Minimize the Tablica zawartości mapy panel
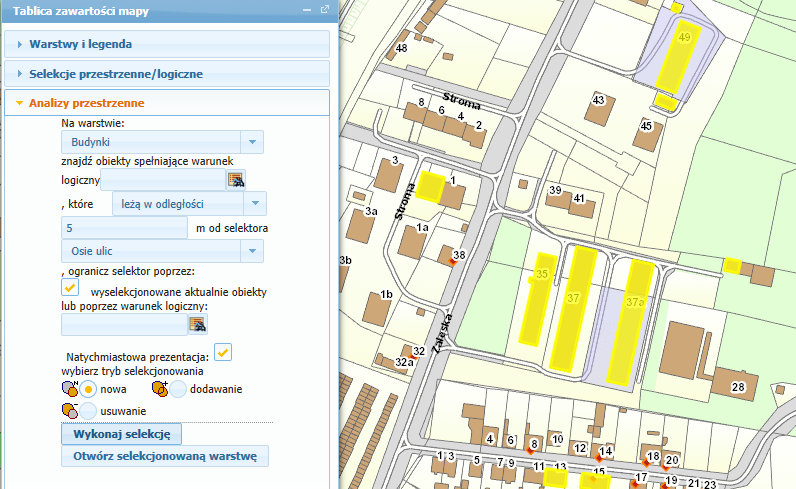Viewport: 796px width, 489px height. [307, 10]
